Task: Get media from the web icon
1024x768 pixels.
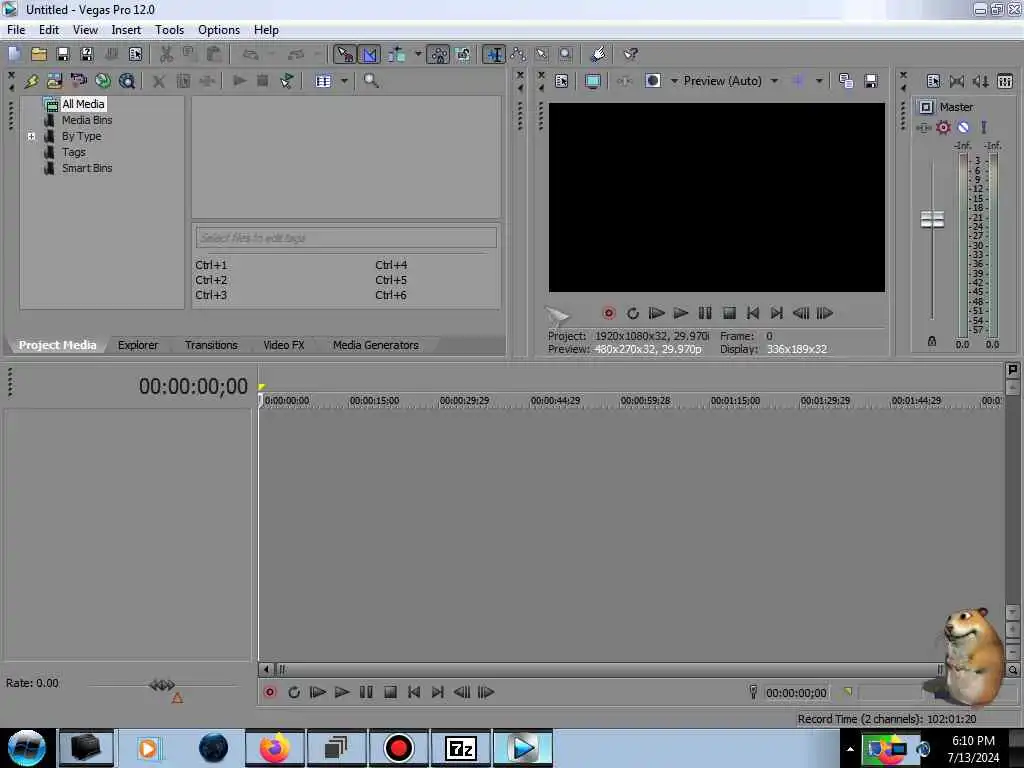Action: 127,81
